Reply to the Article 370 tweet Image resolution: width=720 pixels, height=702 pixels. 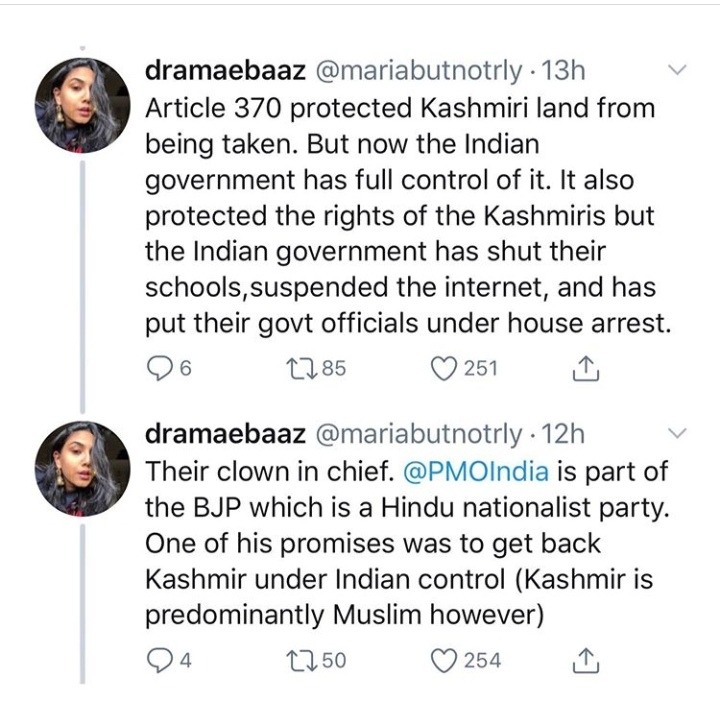pos(158,369)
